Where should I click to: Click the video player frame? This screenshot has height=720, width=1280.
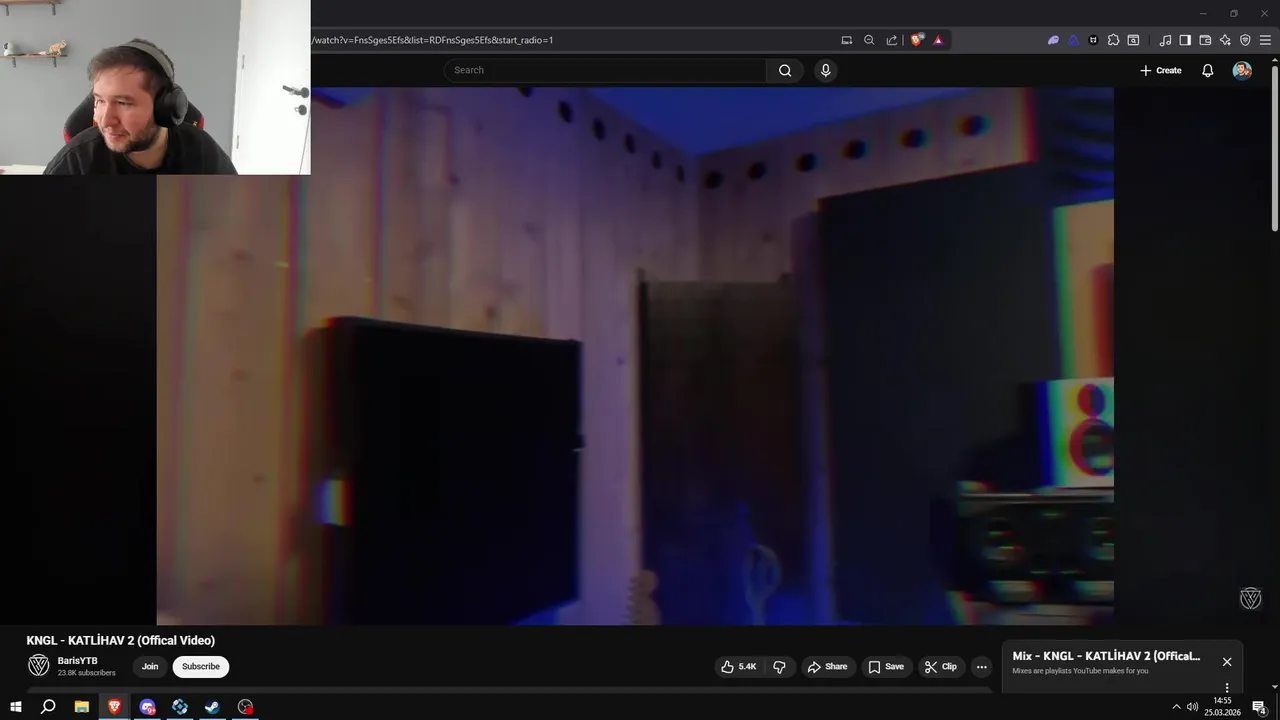[635, 356]
